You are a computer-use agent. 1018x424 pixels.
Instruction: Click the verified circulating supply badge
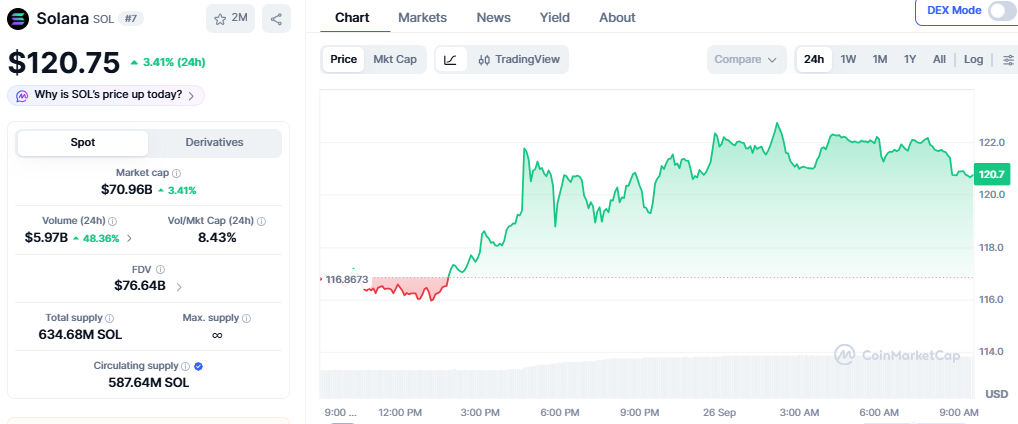point(199,366)
